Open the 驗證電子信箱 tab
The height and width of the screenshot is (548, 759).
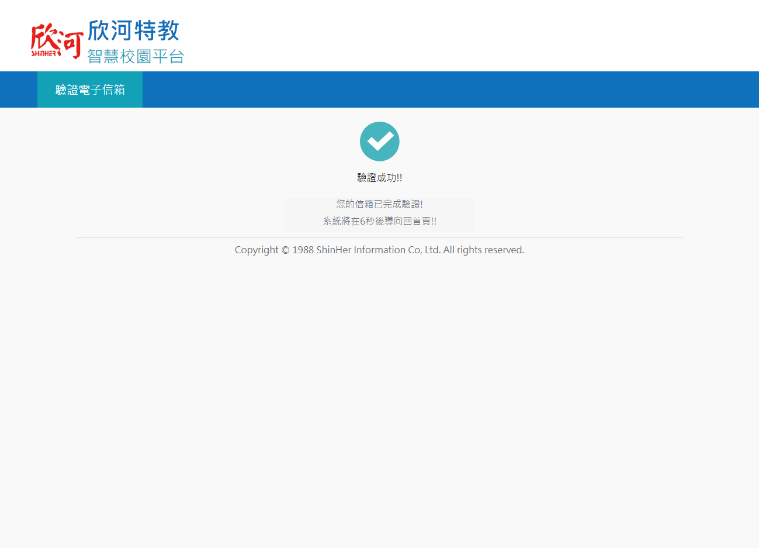click(90, 90)
